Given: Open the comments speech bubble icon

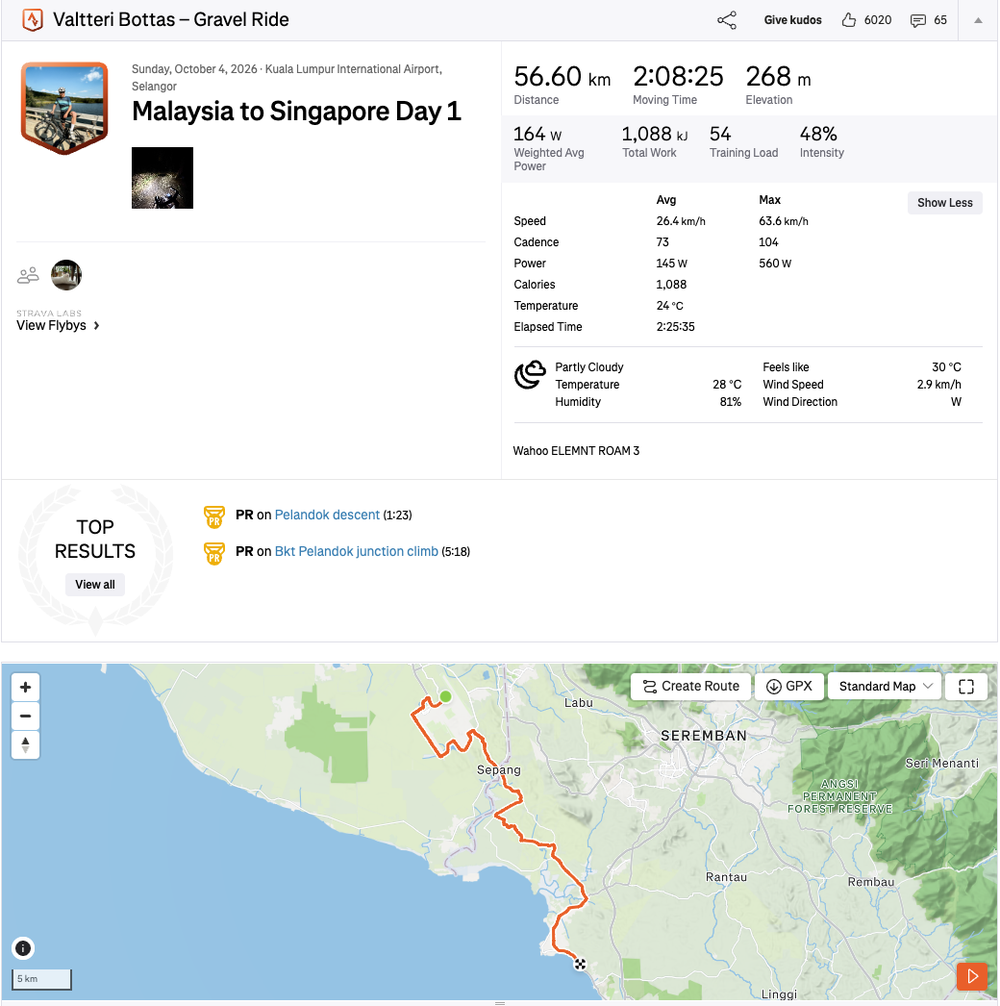Looking at the screenshot, I should pos(918,21).
